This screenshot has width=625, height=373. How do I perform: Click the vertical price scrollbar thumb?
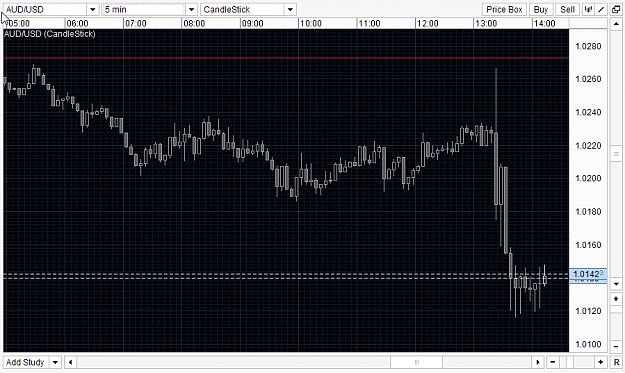(616, 154)
